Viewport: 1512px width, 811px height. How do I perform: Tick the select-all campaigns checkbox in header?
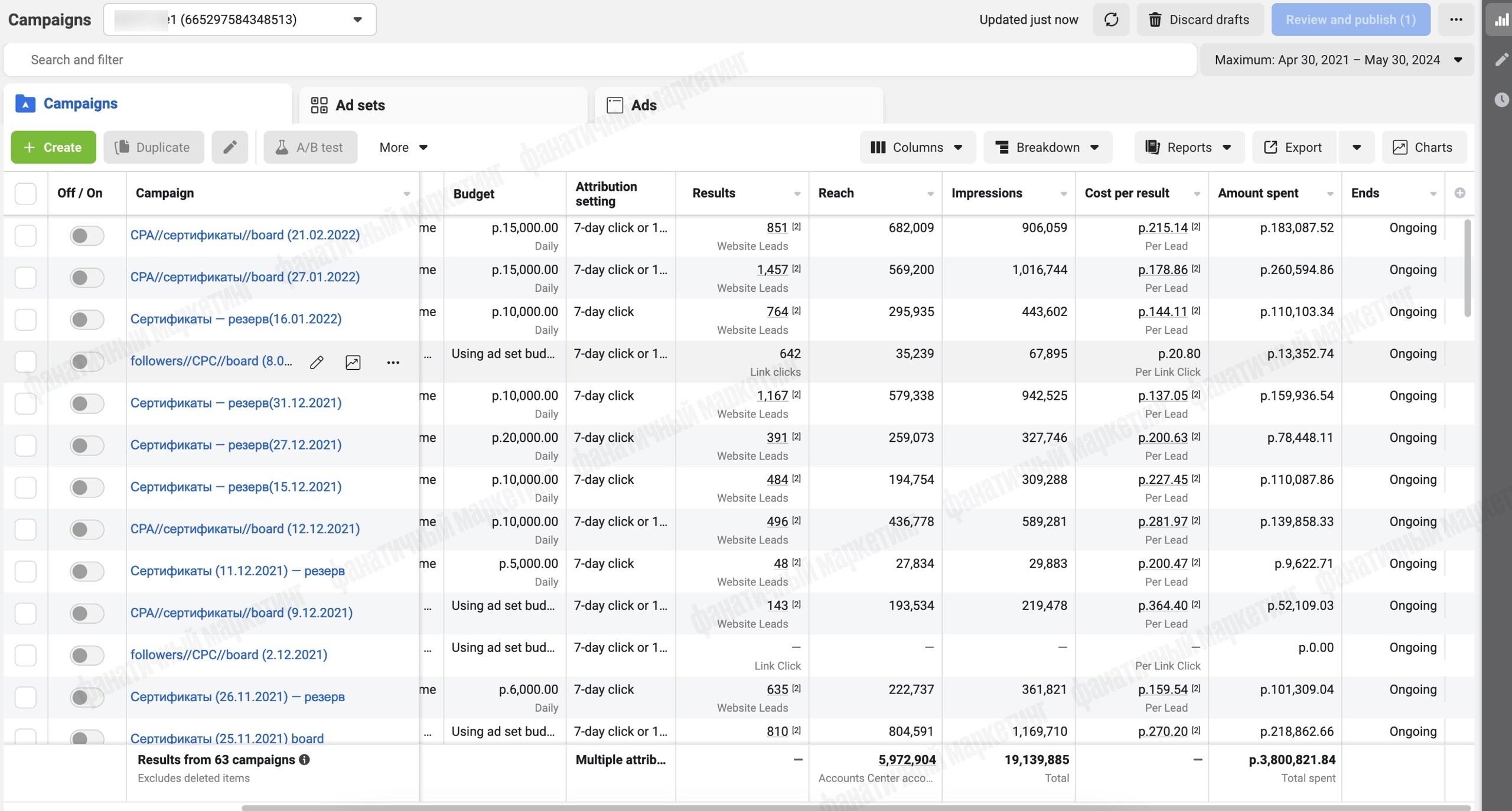pyautogui.click(x=25, y=193)
